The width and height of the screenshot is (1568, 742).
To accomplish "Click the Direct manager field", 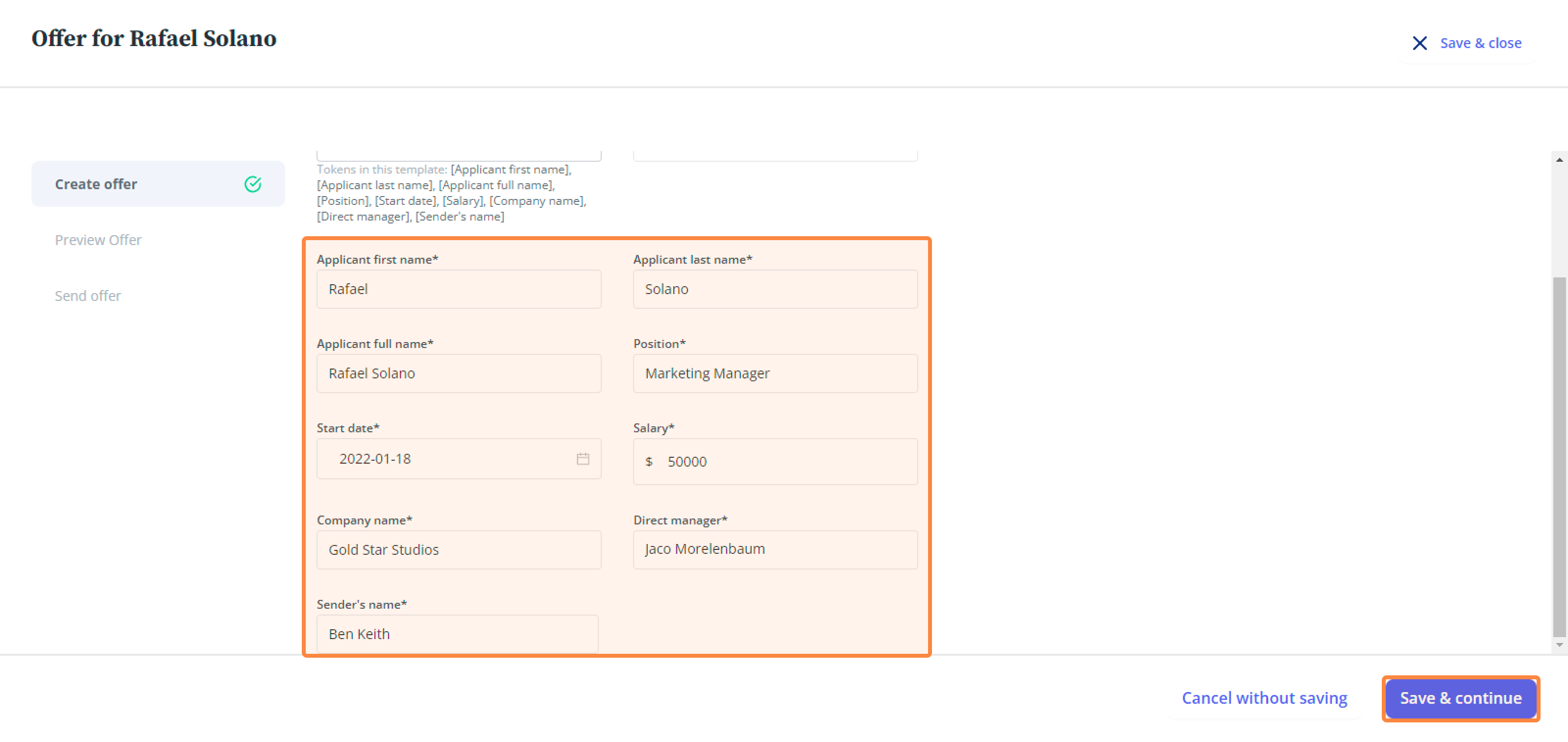I will (x=775, y=550).
